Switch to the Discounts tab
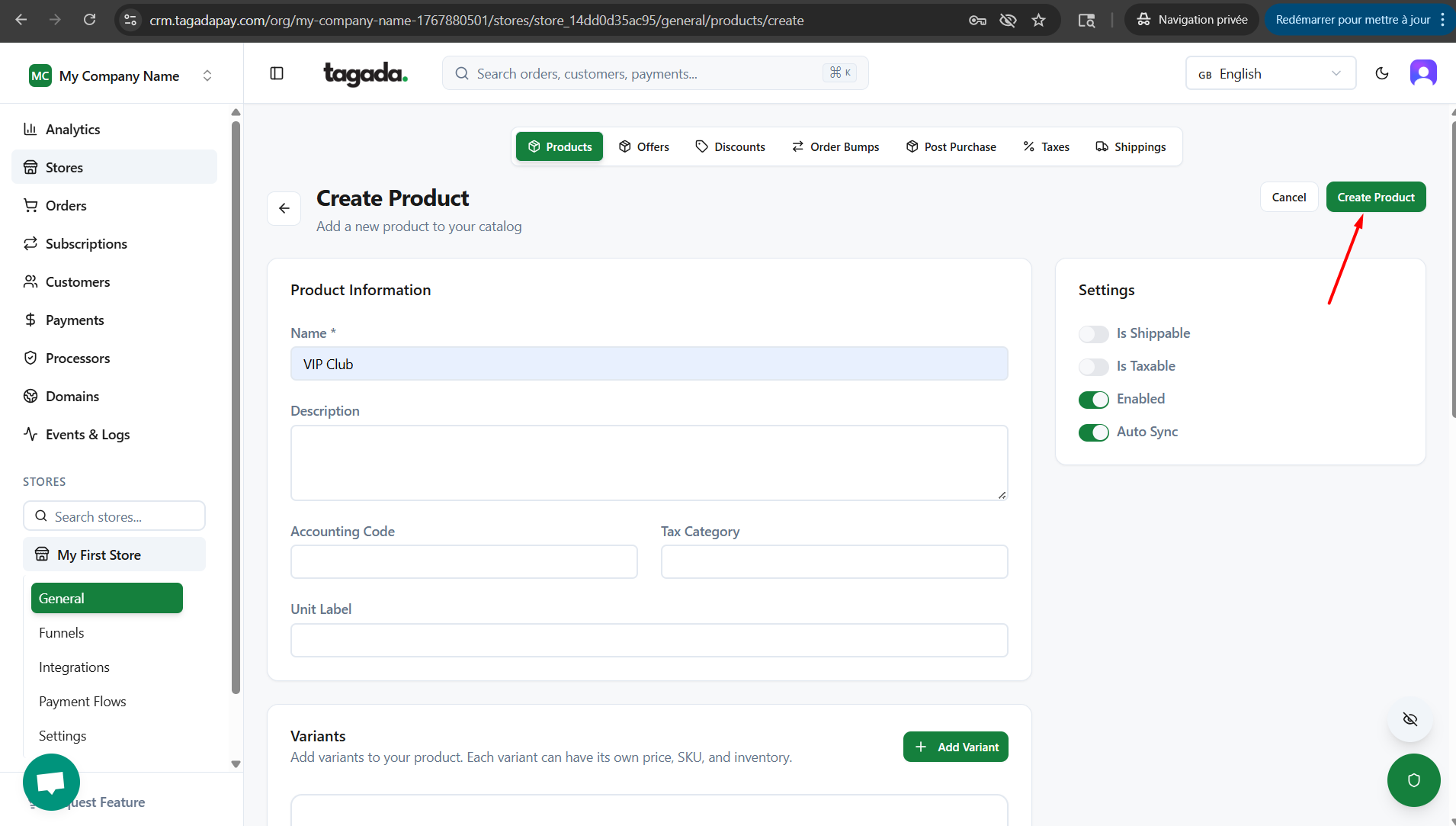The image size is (1456, 826). [730, 146]
